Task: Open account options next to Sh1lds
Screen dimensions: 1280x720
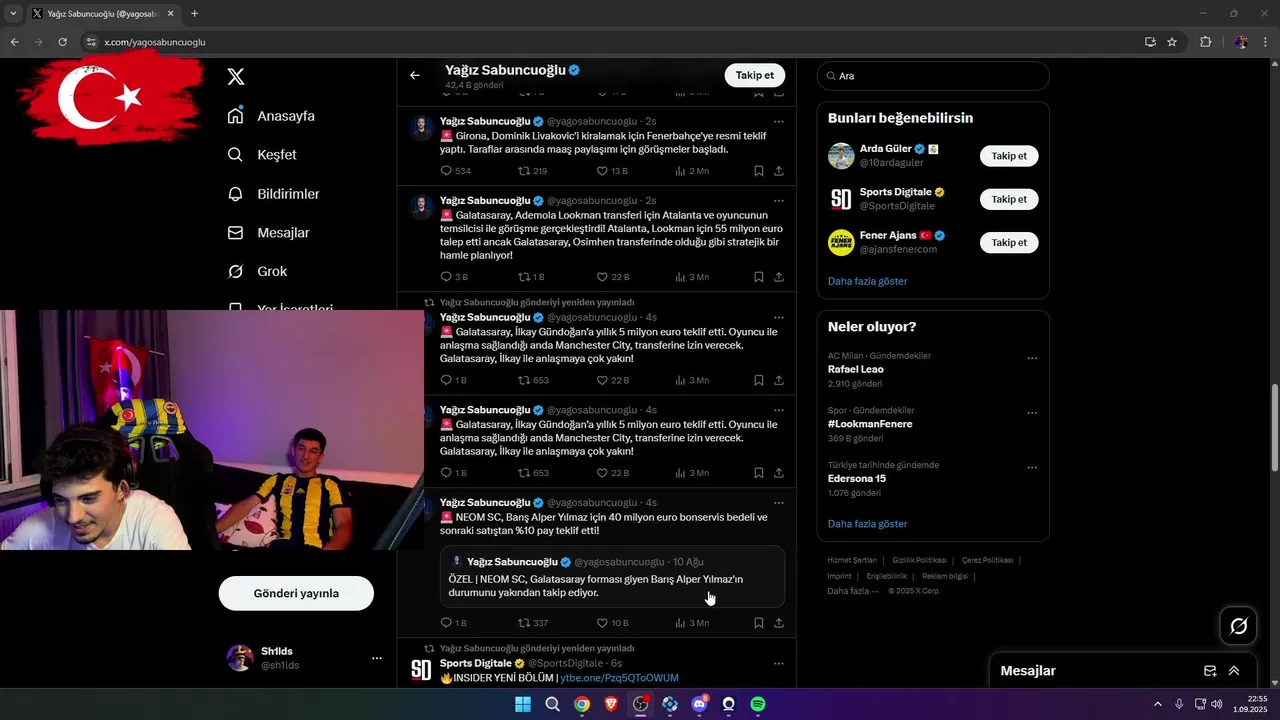Action: pos(377,658)
